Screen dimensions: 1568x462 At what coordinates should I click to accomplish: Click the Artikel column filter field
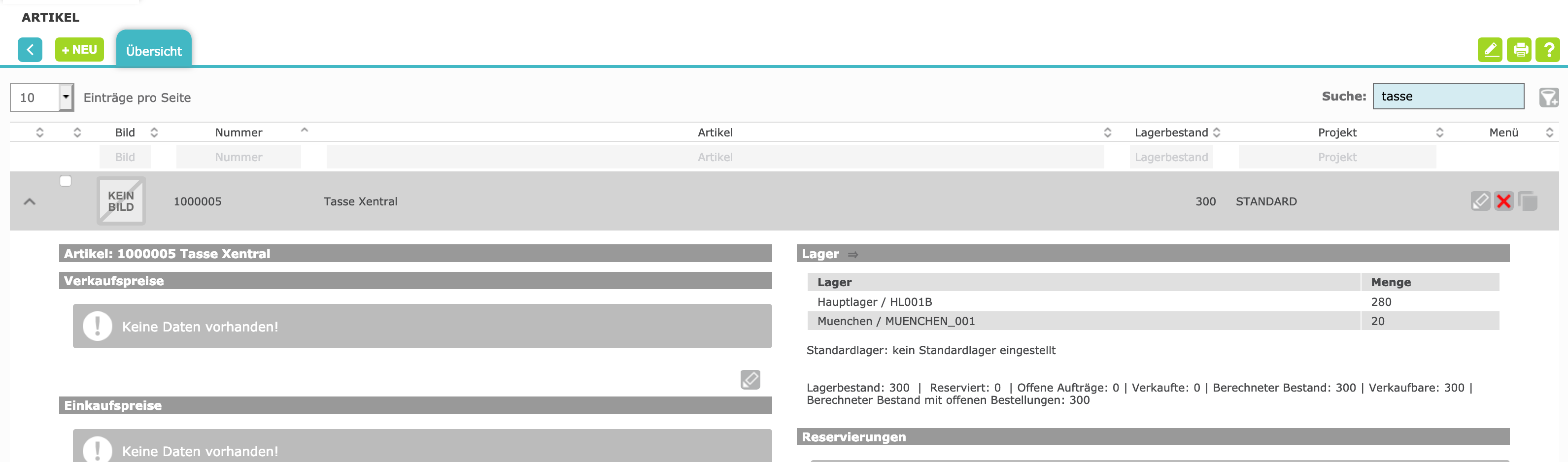[715, 157]
